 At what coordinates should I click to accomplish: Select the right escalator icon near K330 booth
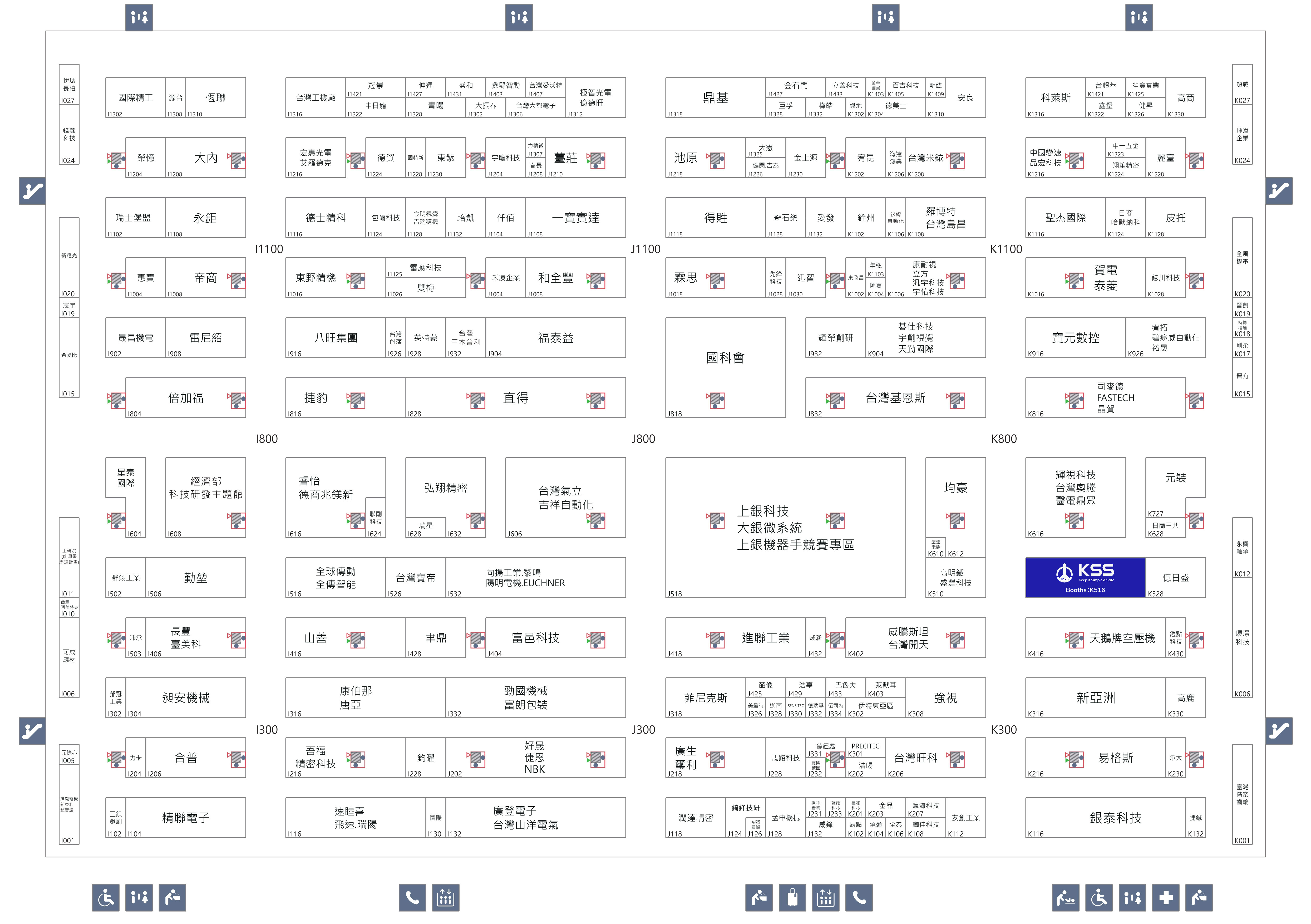click(1279, 730)
